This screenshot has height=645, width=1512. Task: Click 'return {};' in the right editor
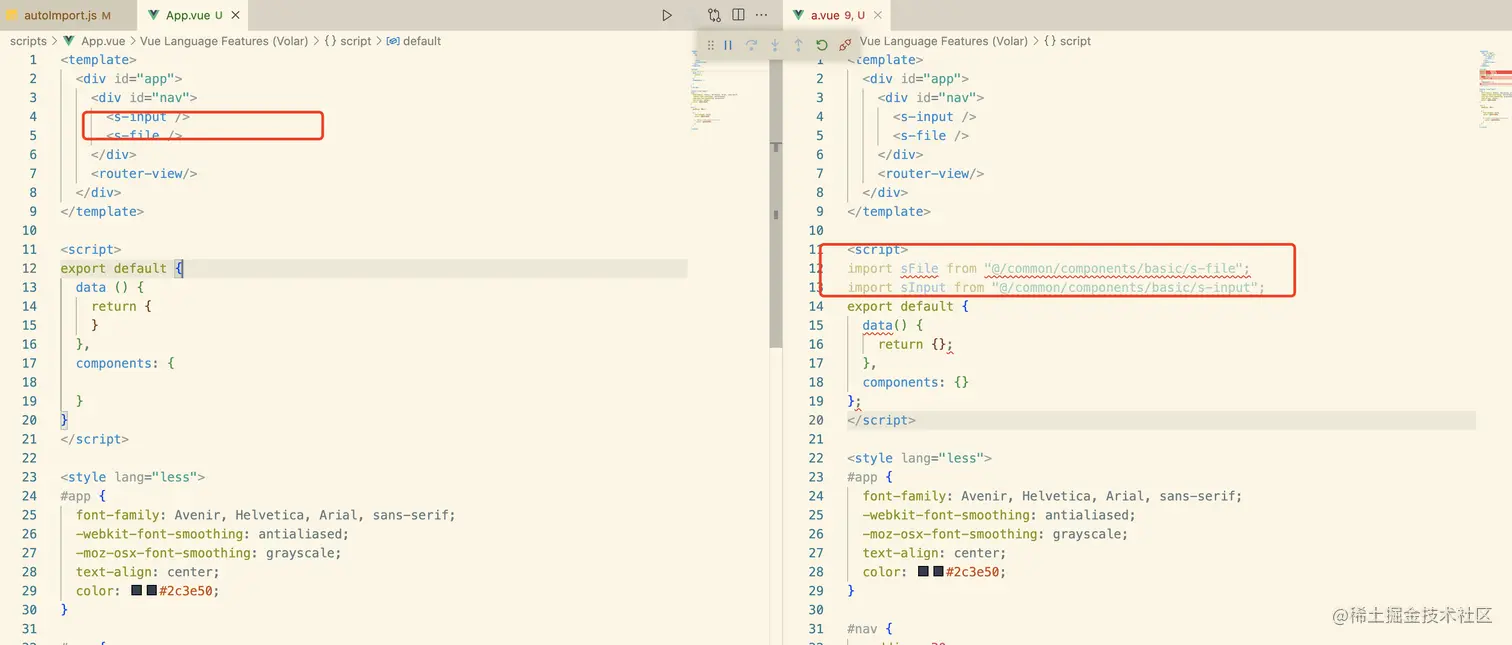tap(916, 344)
